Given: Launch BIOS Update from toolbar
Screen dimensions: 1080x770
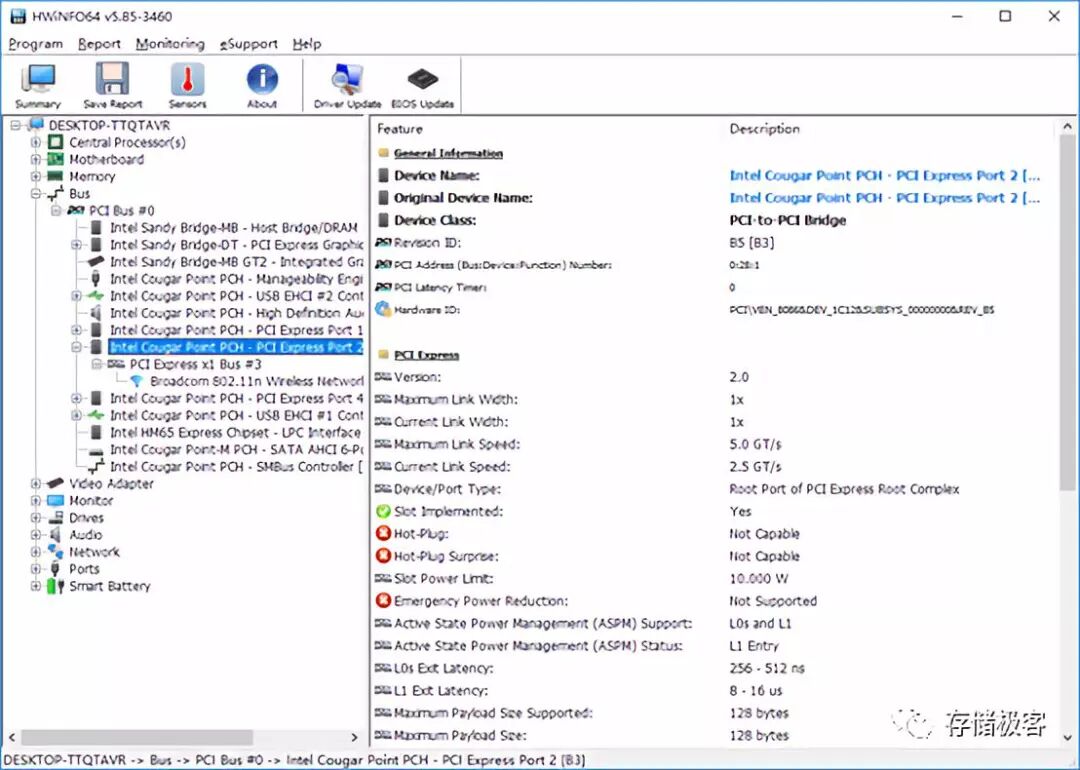Looking at the screenshot, I should (422, 85).
